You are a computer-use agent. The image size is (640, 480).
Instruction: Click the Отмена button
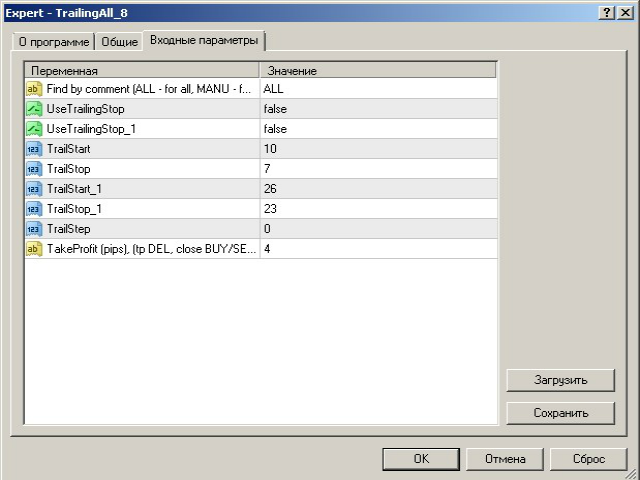[505, 459]
